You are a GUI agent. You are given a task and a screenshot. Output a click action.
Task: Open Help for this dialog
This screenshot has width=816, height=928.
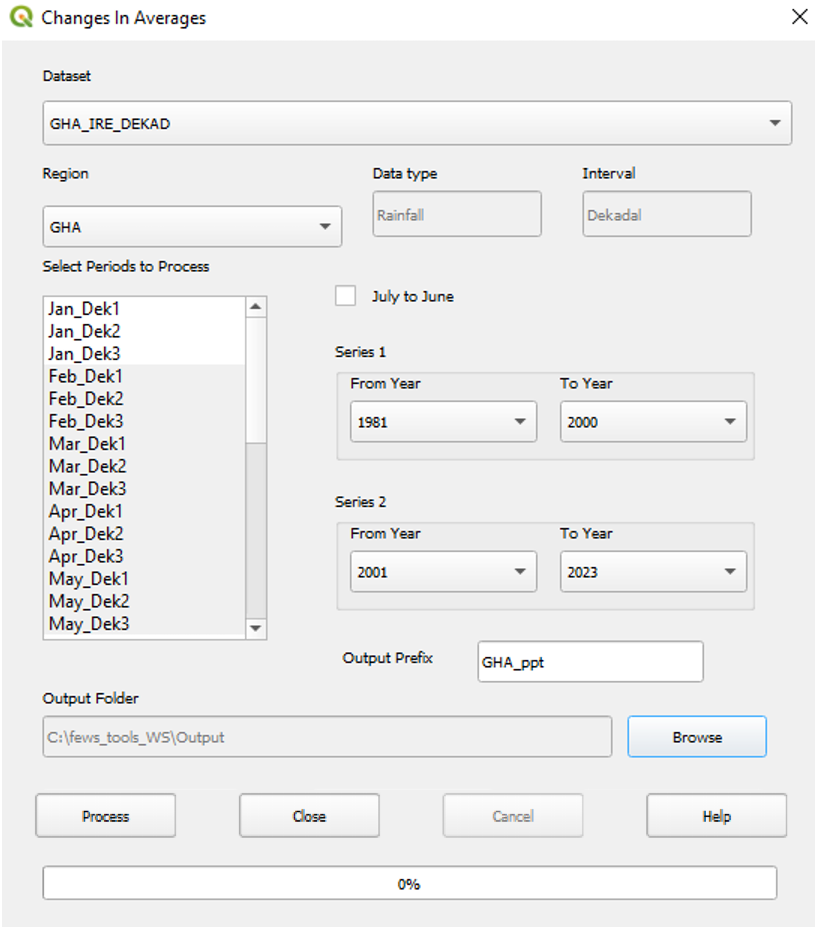(716, 816)
